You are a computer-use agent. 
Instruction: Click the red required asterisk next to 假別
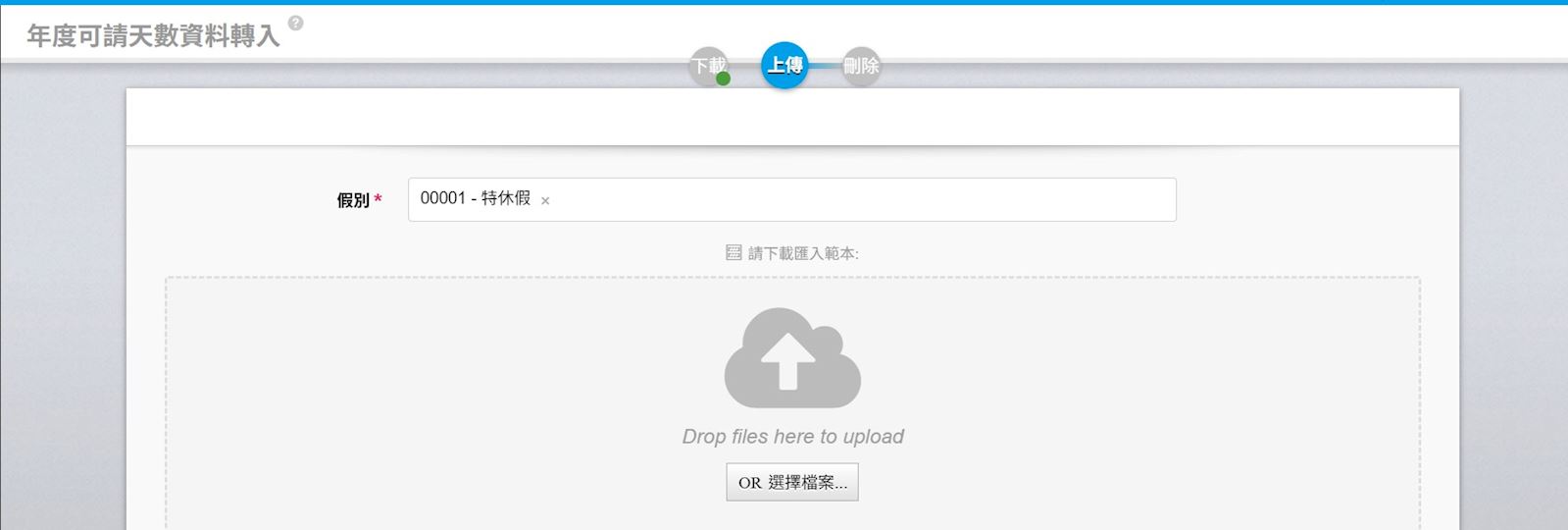(379, 199)
